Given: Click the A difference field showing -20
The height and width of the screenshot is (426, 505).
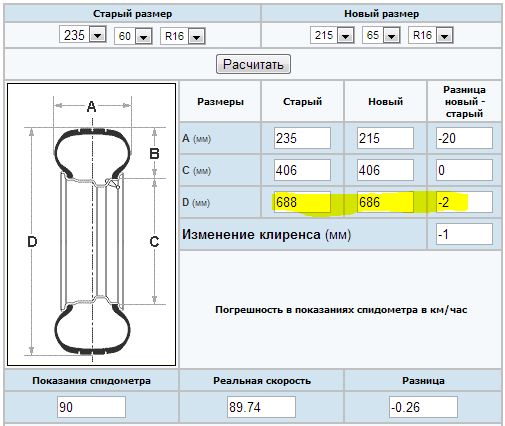Looking at the screenshot, I should [x=464, y=138].
